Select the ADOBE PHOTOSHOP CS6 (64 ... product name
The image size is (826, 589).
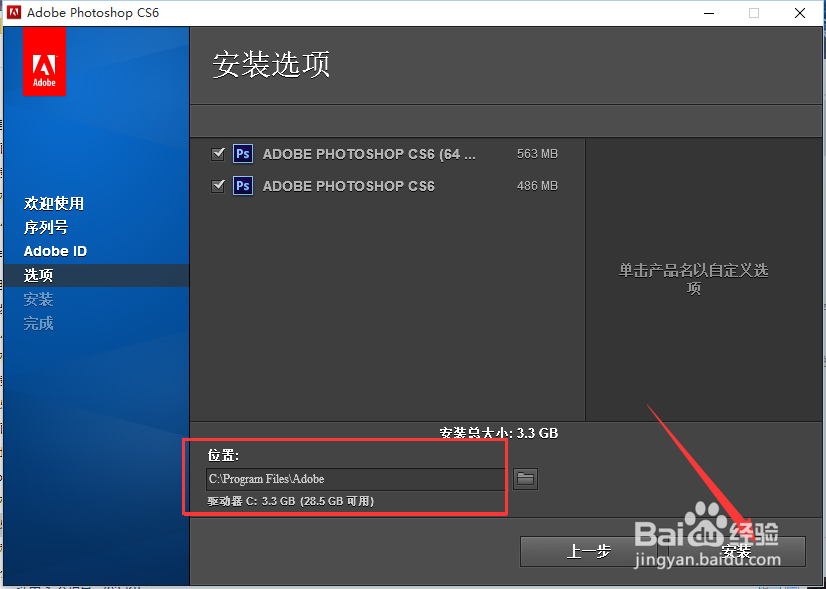coord(369,154)
